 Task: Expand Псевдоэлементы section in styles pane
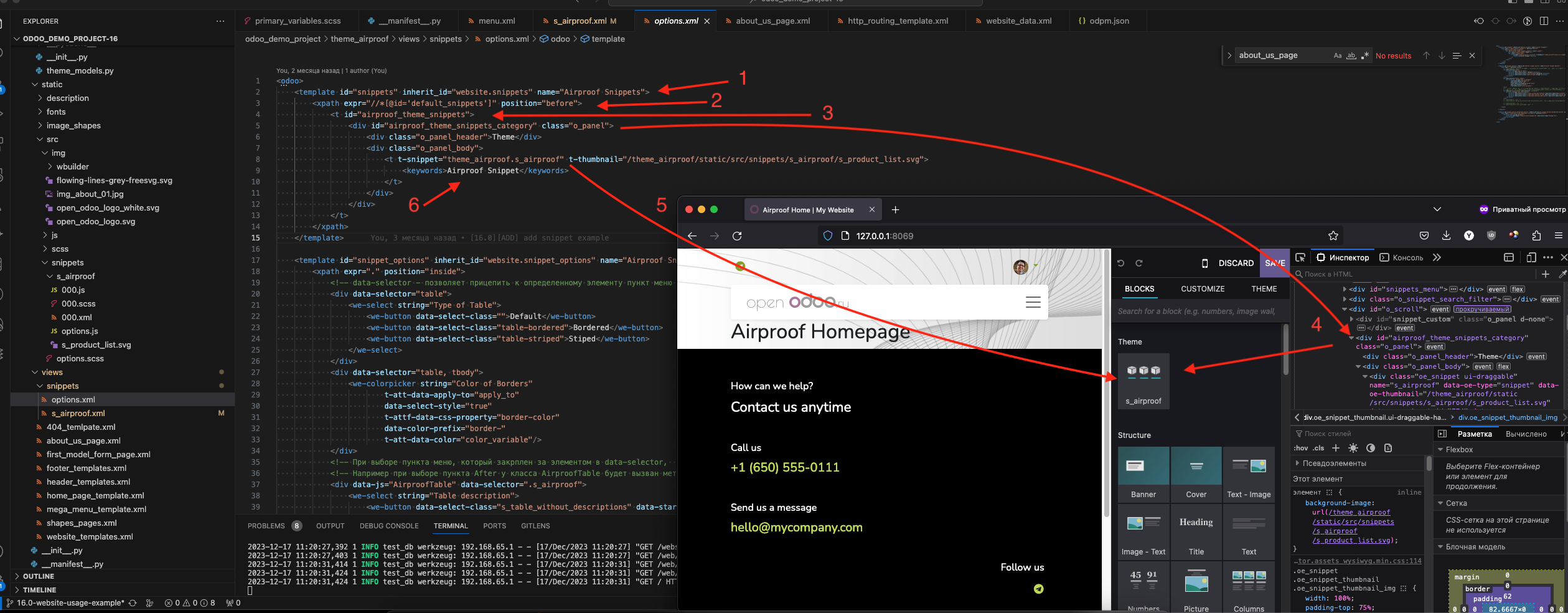[x=1297, y=463]
